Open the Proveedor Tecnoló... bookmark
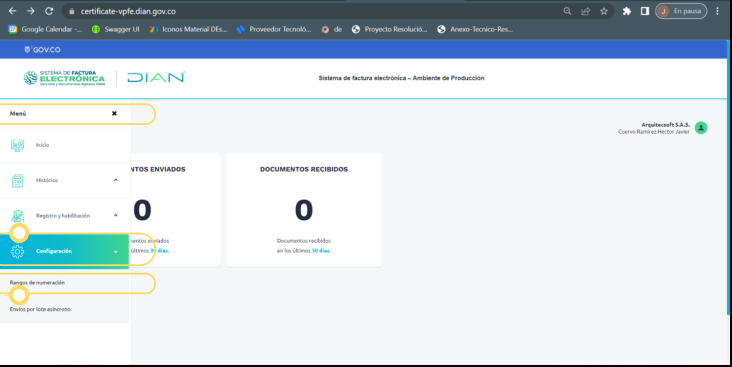Viewport: 732px width, 367px height. [274, 29]
